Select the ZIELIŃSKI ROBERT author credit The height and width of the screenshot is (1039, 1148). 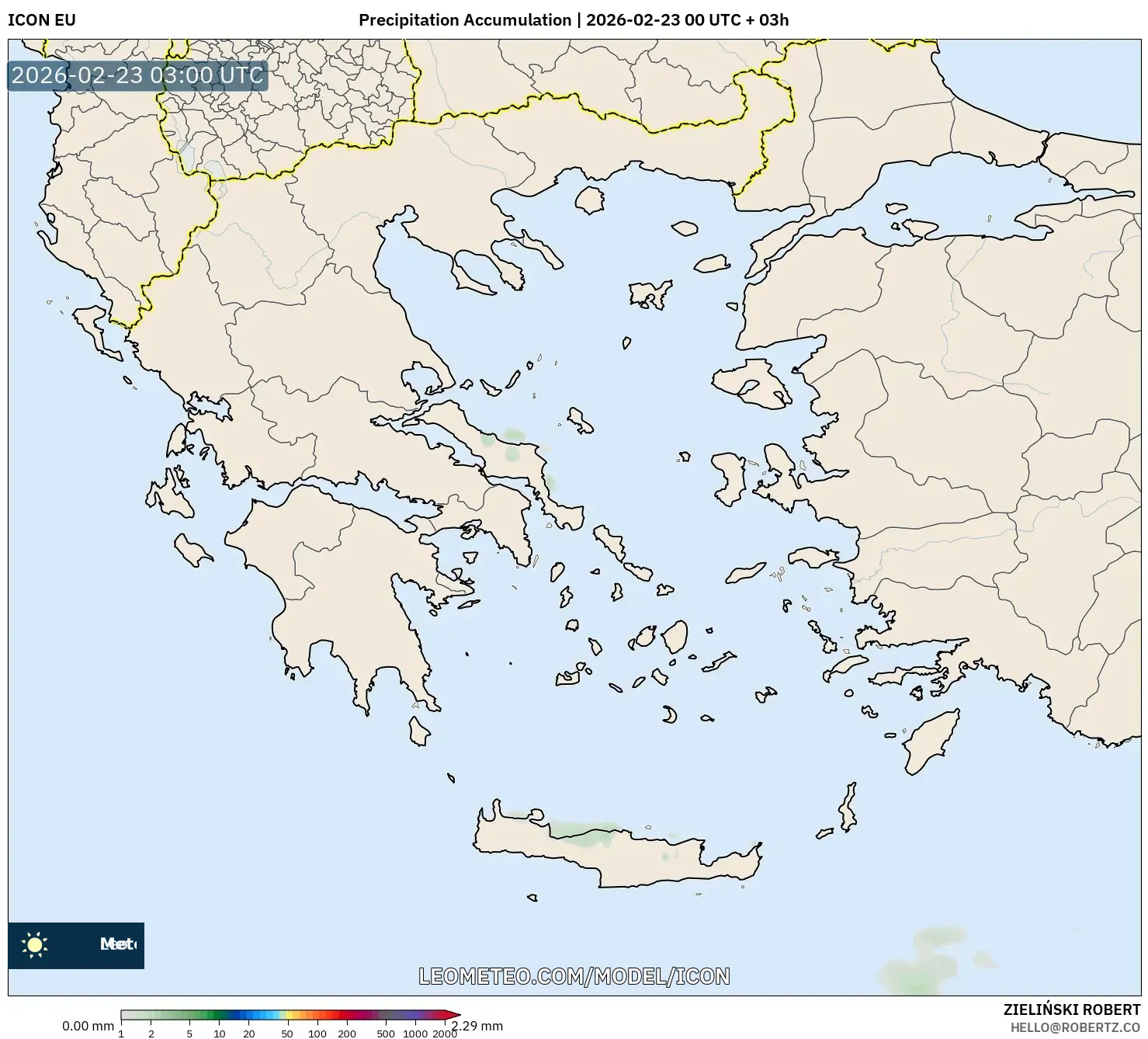[1071, 1010]
